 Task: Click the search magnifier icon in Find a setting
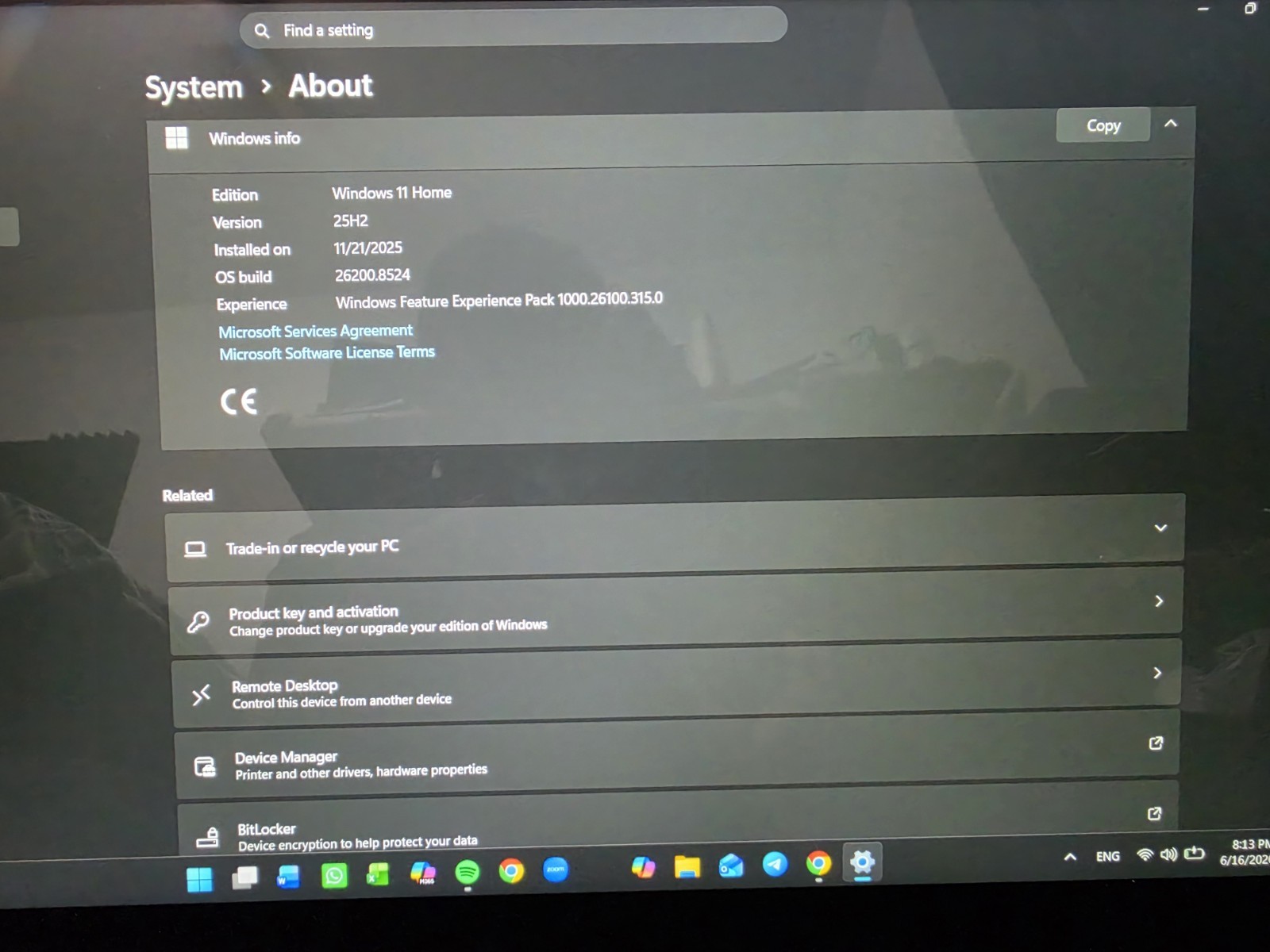[262, 31]
